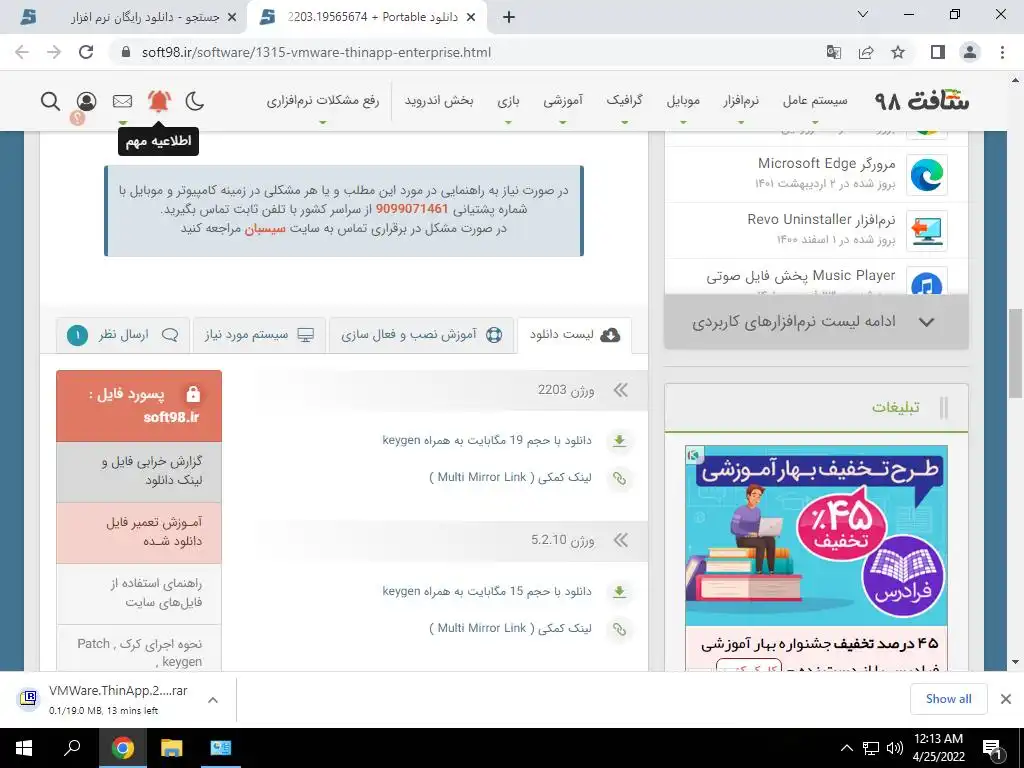Click download icon for version 2203

coord(619,441)
